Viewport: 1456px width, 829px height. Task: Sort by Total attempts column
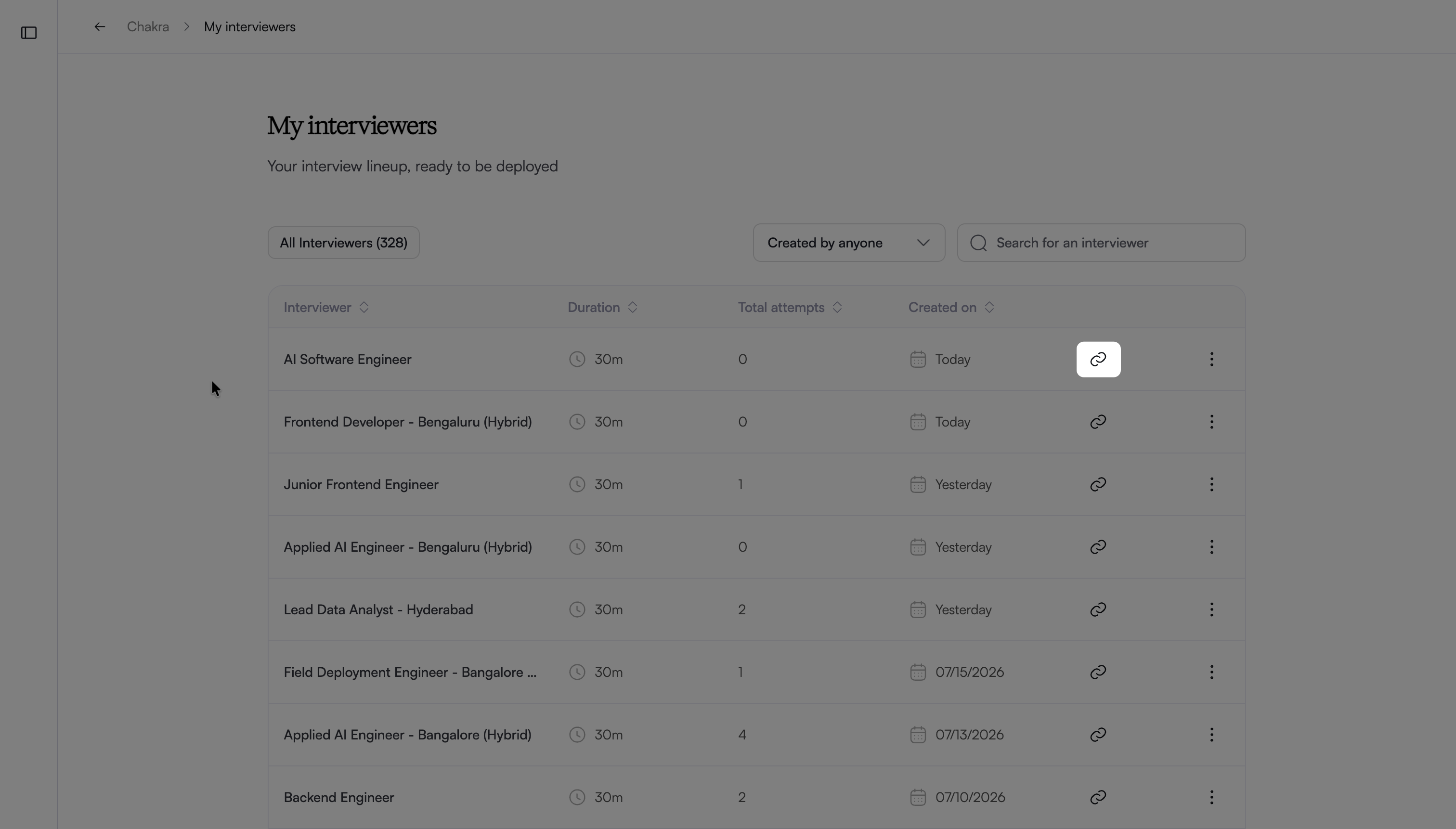pyautogui.click(x=790, y=308)
